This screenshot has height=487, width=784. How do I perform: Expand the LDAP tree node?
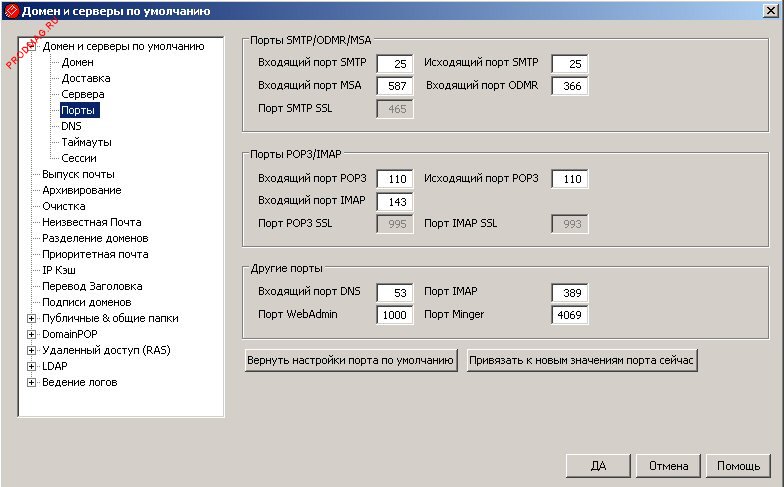31,366
